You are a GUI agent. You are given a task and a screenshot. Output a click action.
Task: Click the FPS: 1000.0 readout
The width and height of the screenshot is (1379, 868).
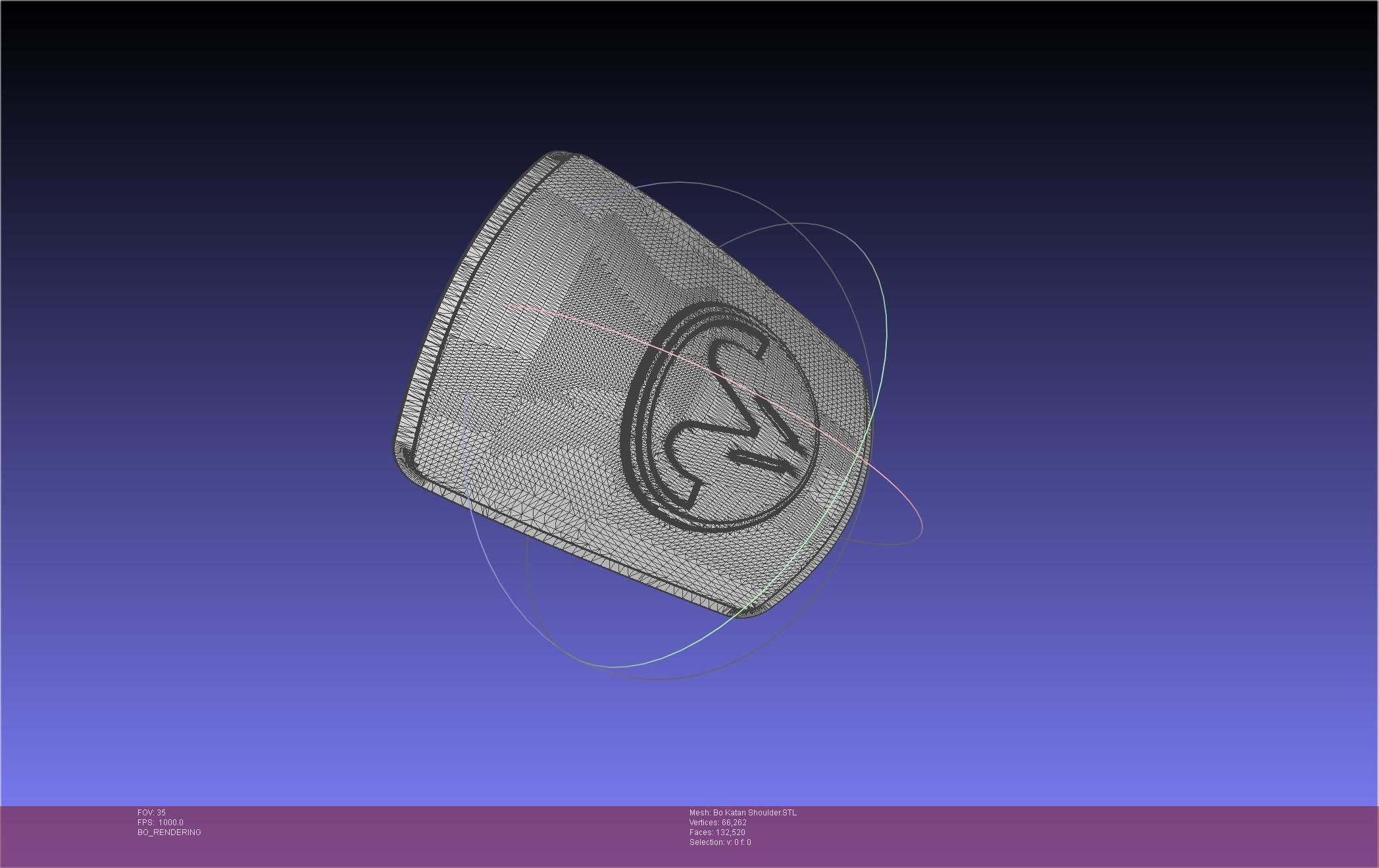pyautogui.click(x=161, y=823)
